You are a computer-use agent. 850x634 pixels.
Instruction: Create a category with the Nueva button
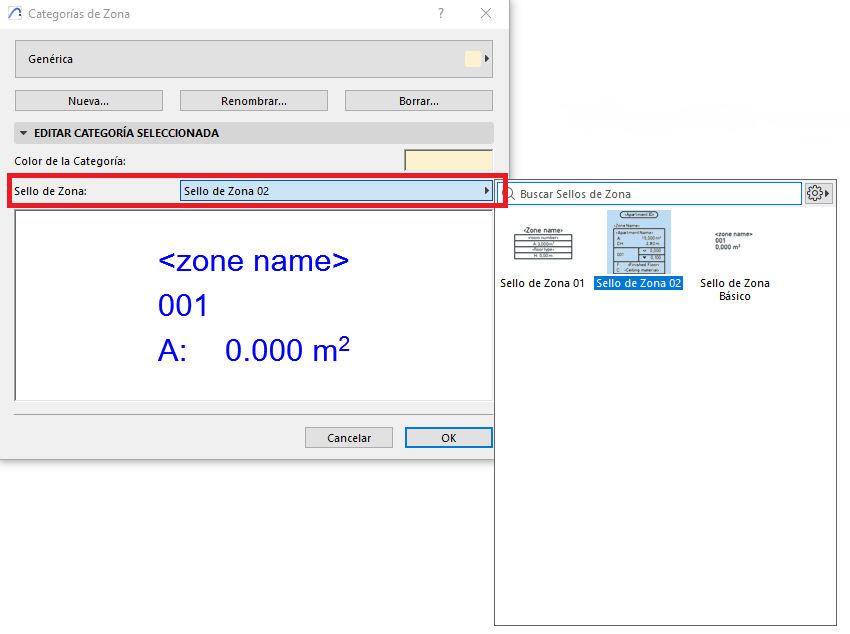89,101
